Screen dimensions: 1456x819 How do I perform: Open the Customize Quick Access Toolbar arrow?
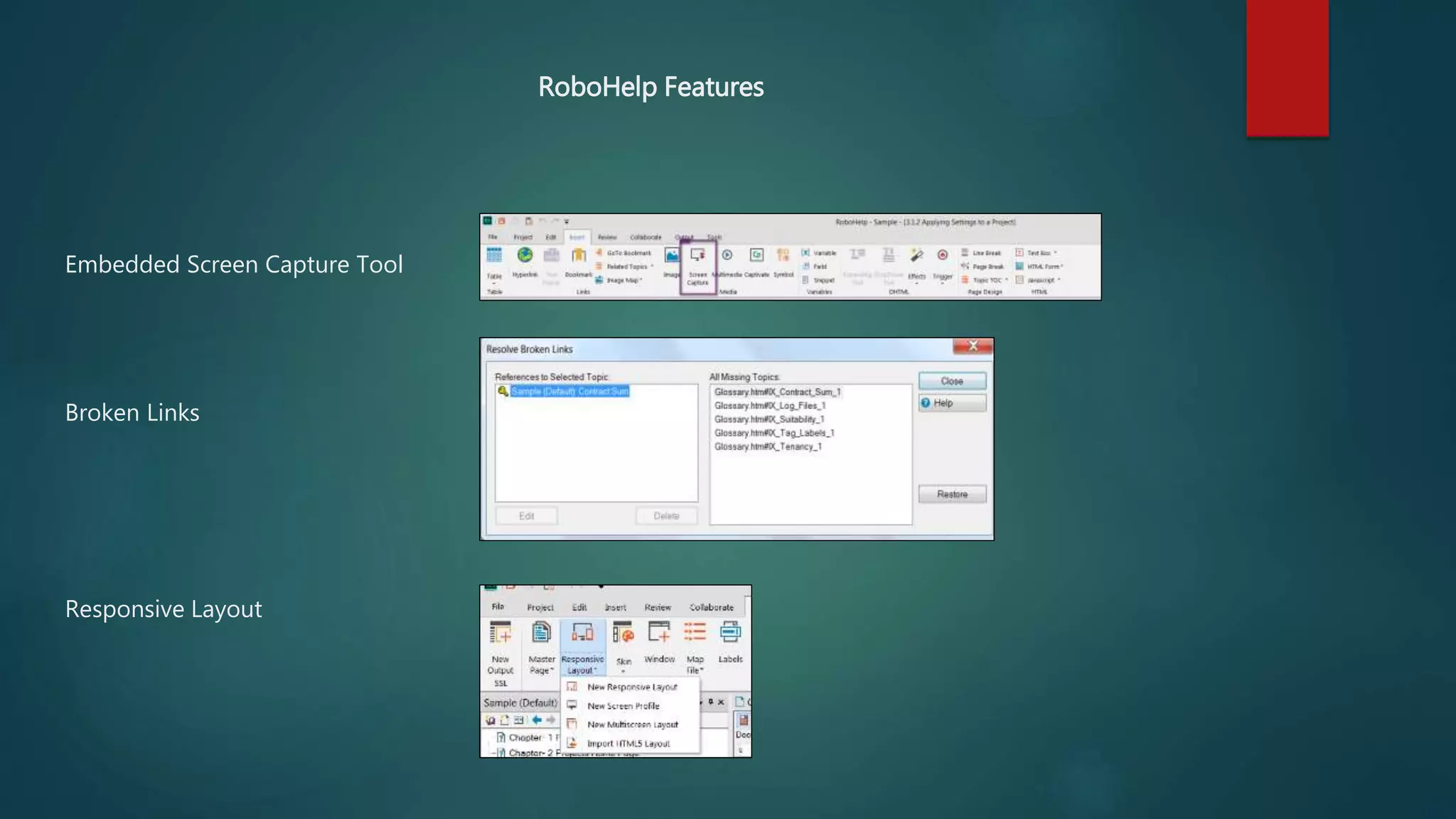pos(567,222)
